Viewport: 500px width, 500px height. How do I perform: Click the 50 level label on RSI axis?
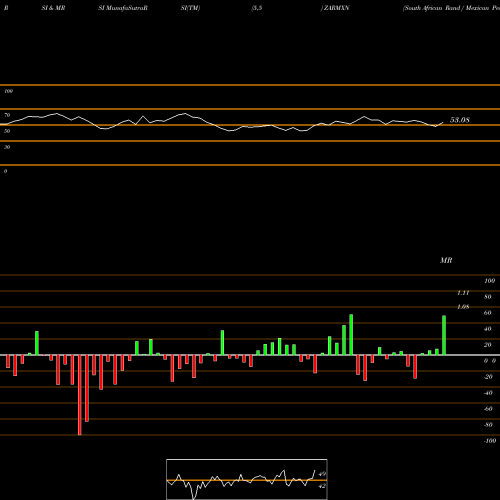pyautogui.click(x=7, y=131)
